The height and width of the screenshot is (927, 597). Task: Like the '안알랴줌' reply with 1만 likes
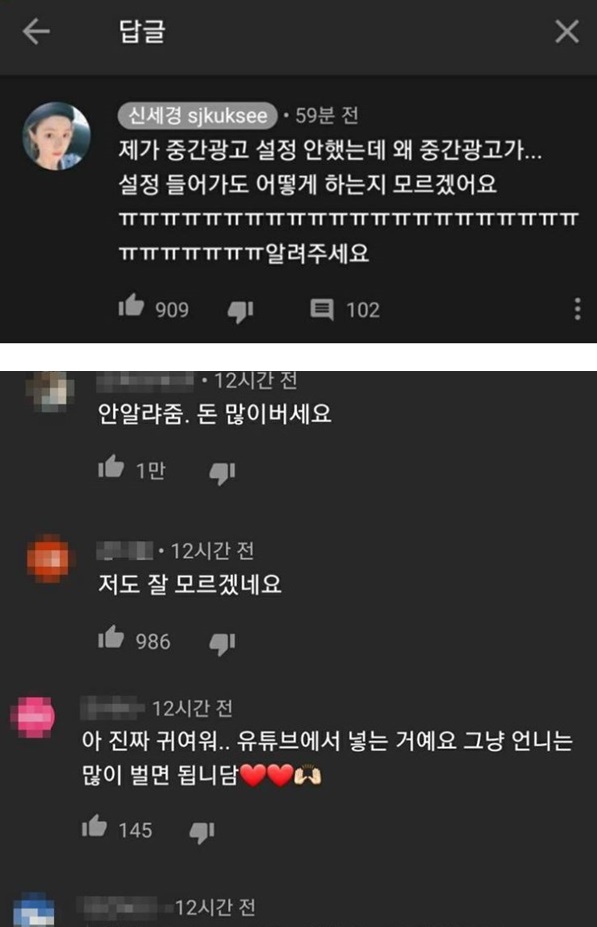111,466
